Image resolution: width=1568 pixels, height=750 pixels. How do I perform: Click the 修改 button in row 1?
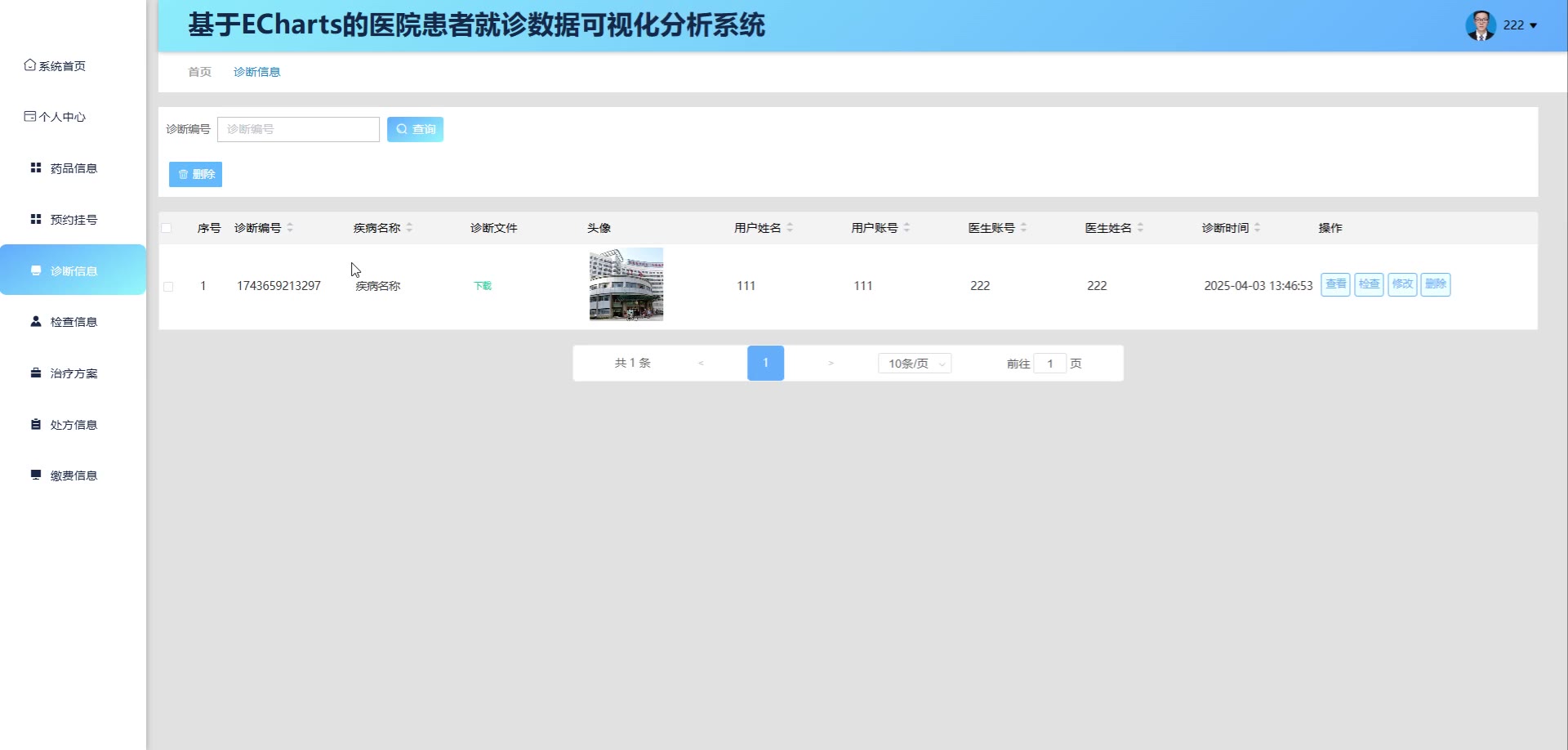point(1402,284)
